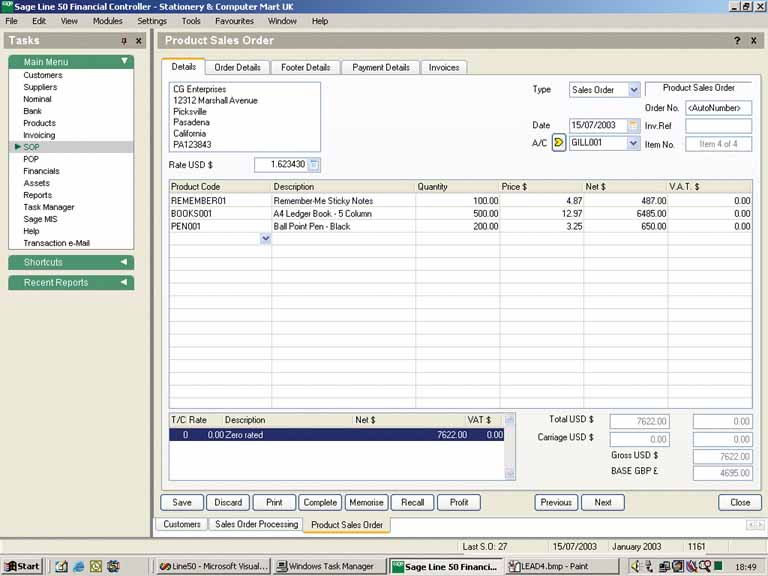Open the Modules menu

pyautogui.click(x=108, y=21)
